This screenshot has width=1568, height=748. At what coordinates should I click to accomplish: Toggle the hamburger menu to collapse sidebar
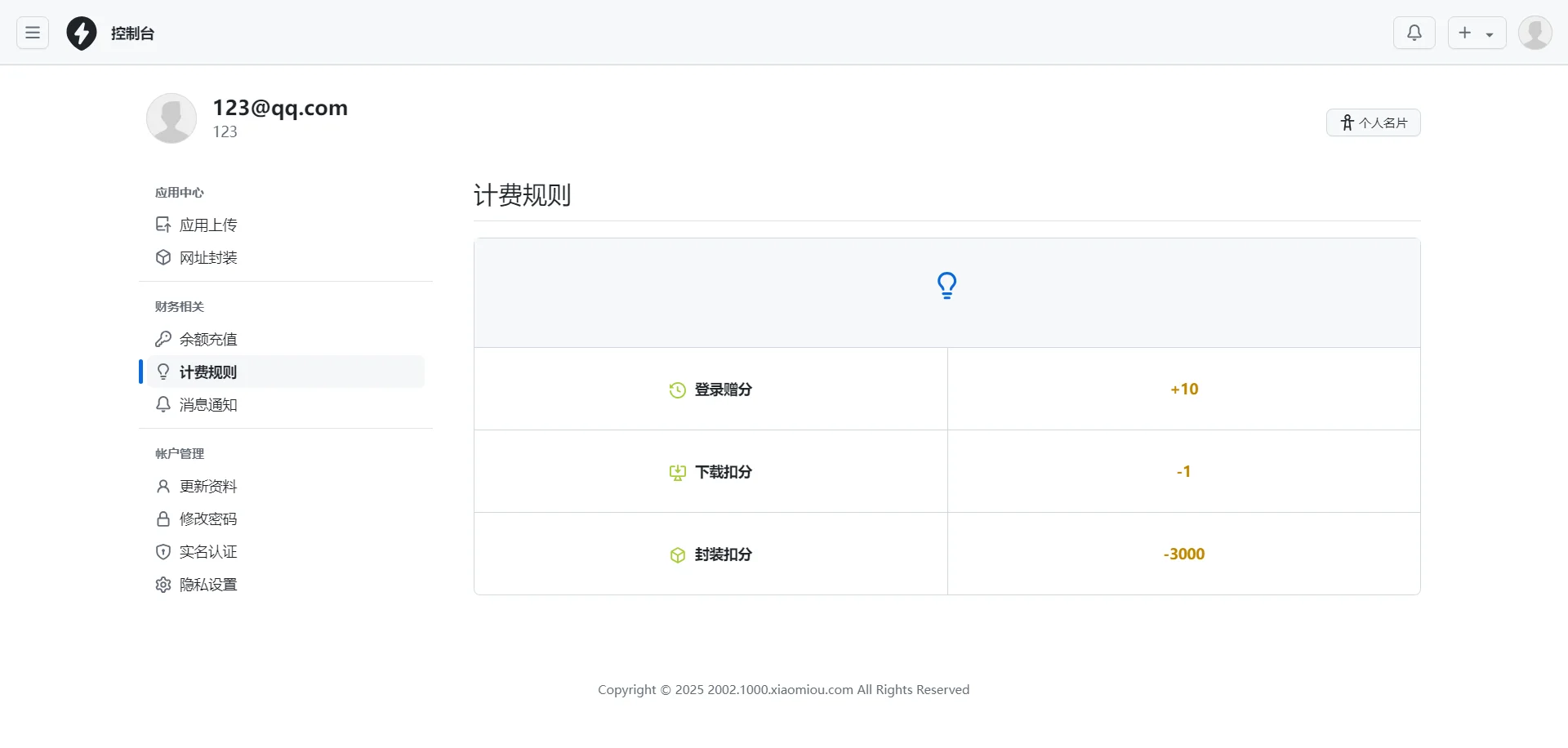pyautogui.click(x=32, y=33)
